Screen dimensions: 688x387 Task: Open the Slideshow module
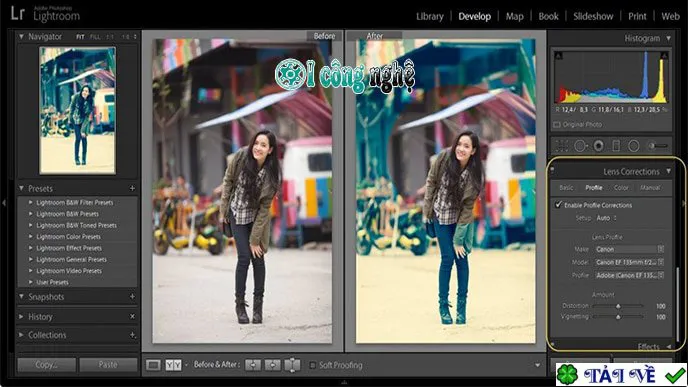click(593, 16)
